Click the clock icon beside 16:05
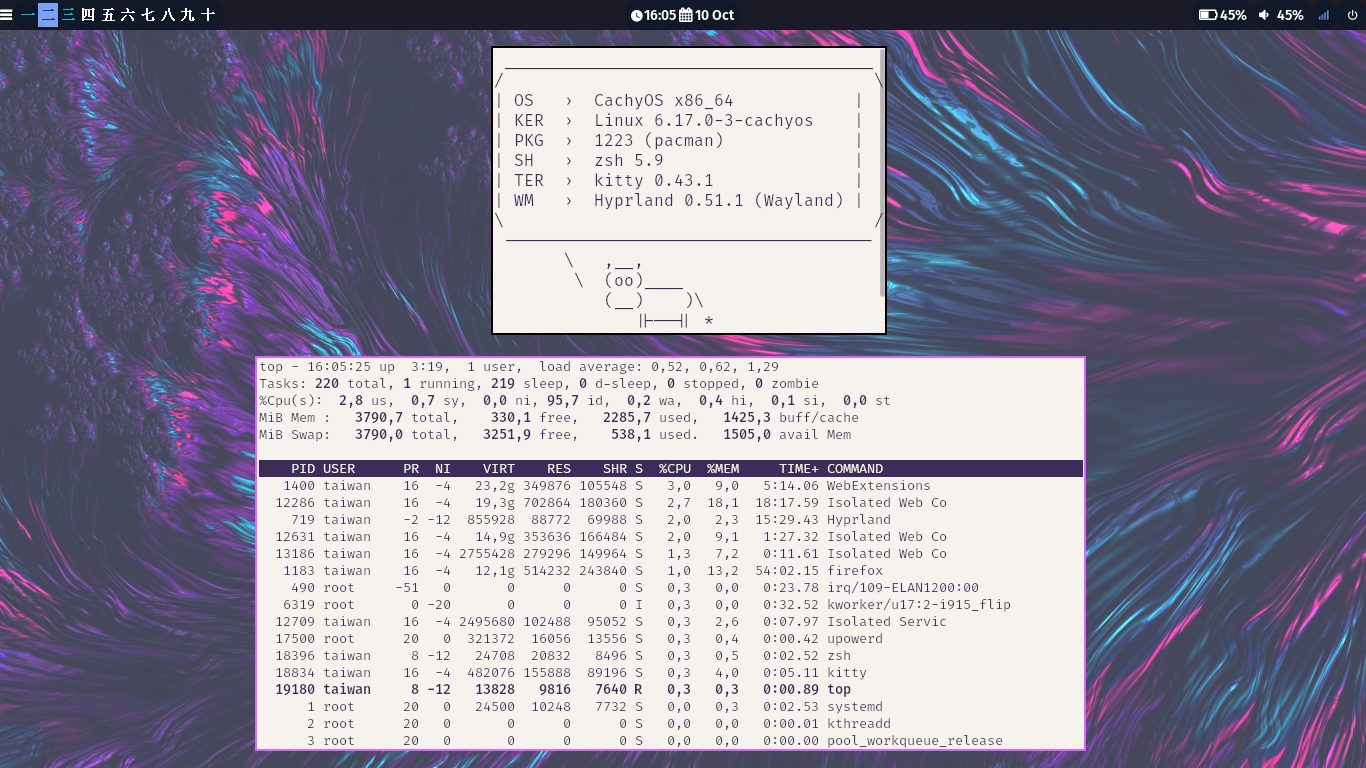This screenshot has width=1366, height=768. pos(636,15)
